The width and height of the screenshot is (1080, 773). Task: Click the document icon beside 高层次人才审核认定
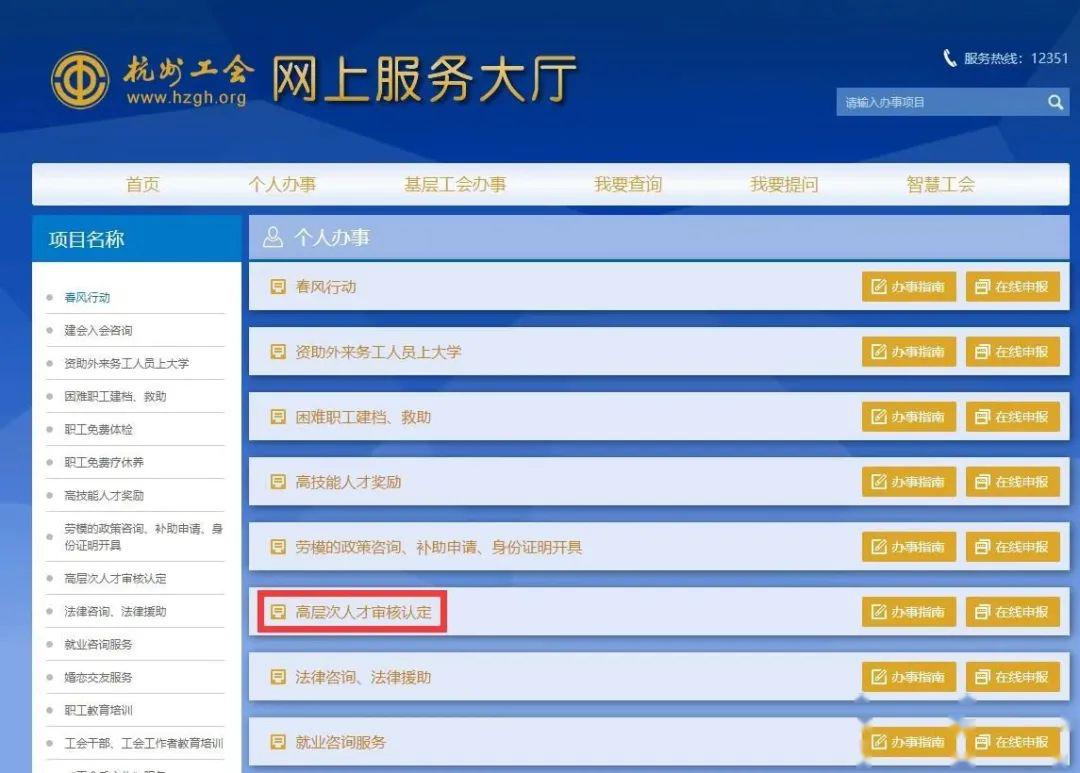pyautogui.click(x=278, y=612)
